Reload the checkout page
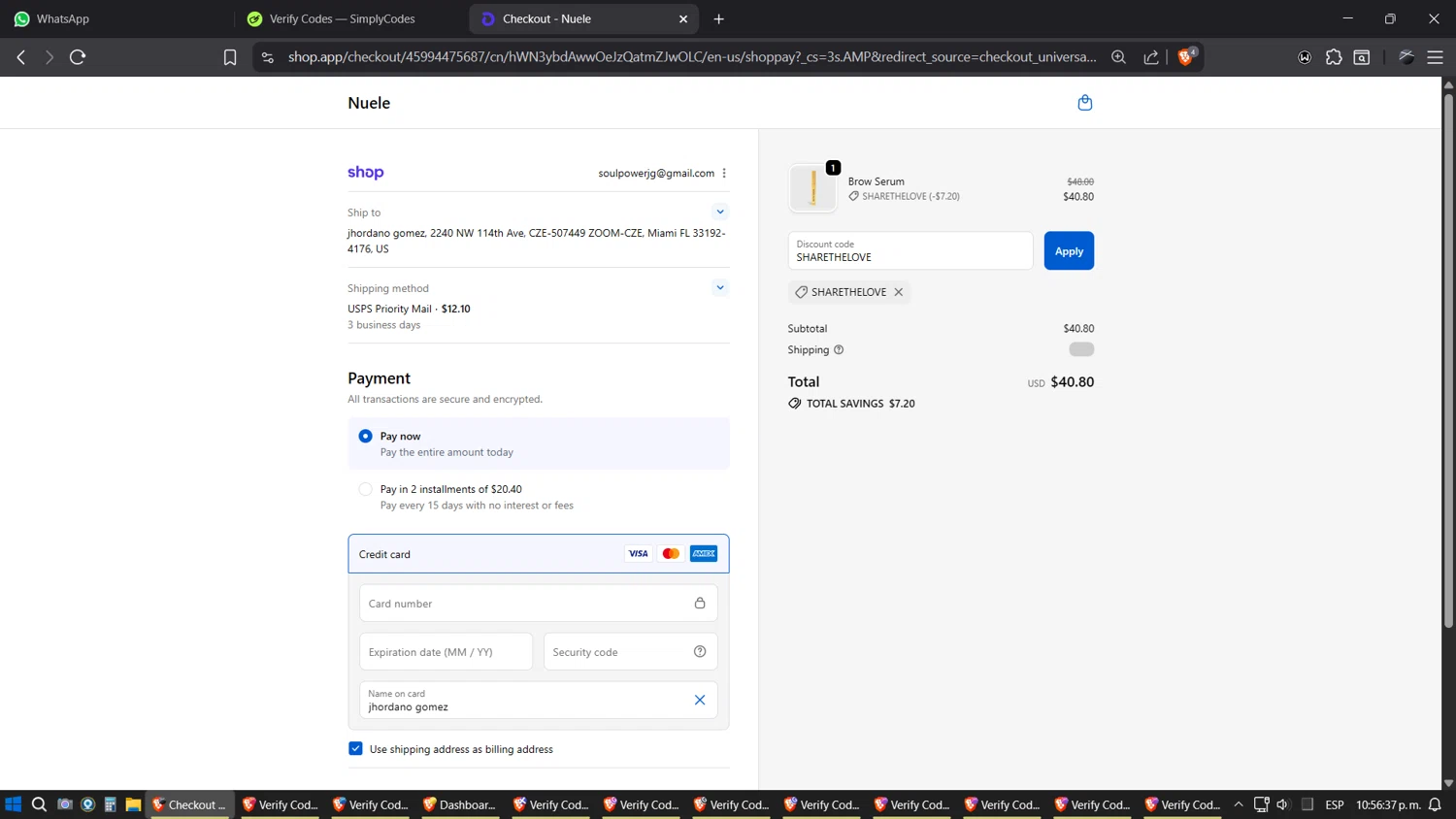Viewport: 1456px width, 819px height. [x=78, y=57]
